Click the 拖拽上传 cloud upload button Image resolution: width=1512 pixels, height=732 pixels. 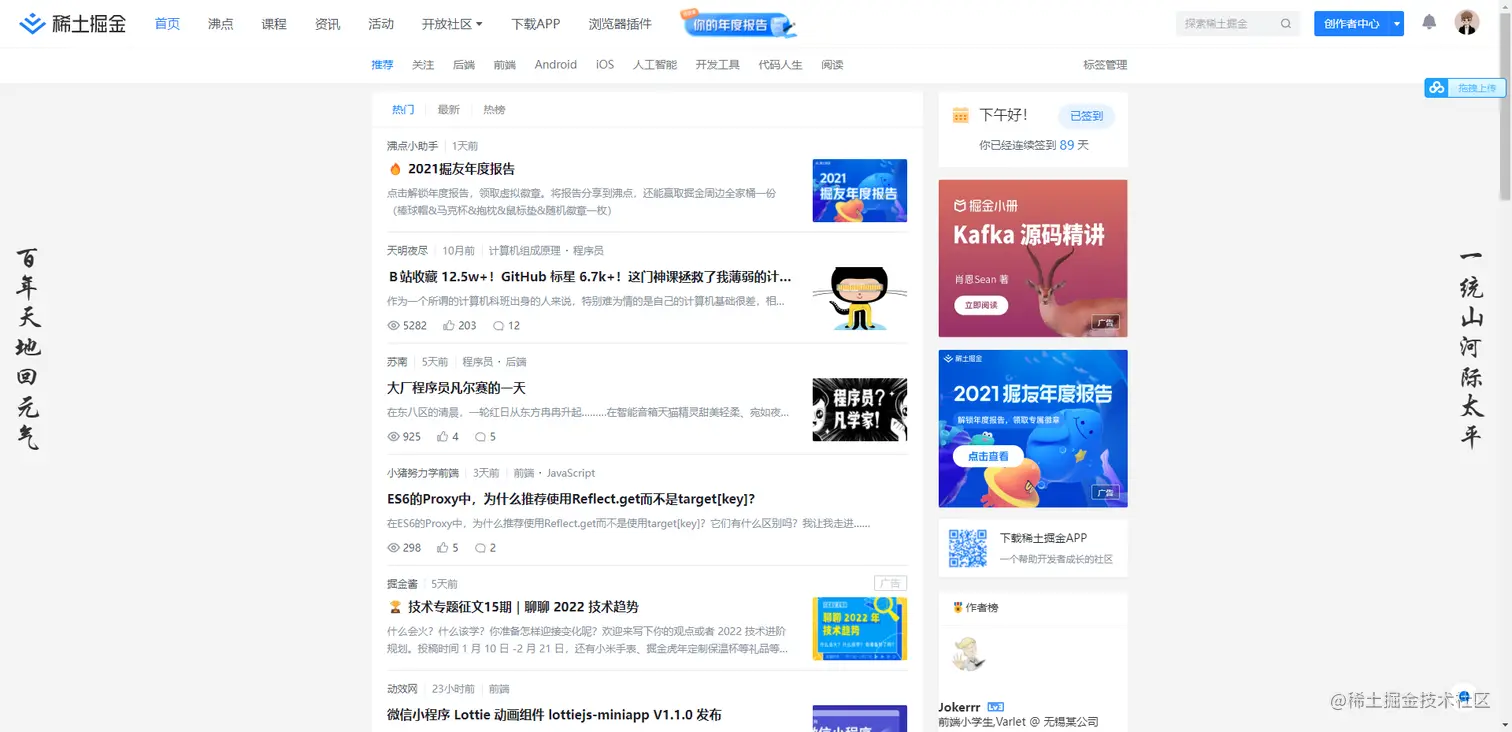point(1464,88)
